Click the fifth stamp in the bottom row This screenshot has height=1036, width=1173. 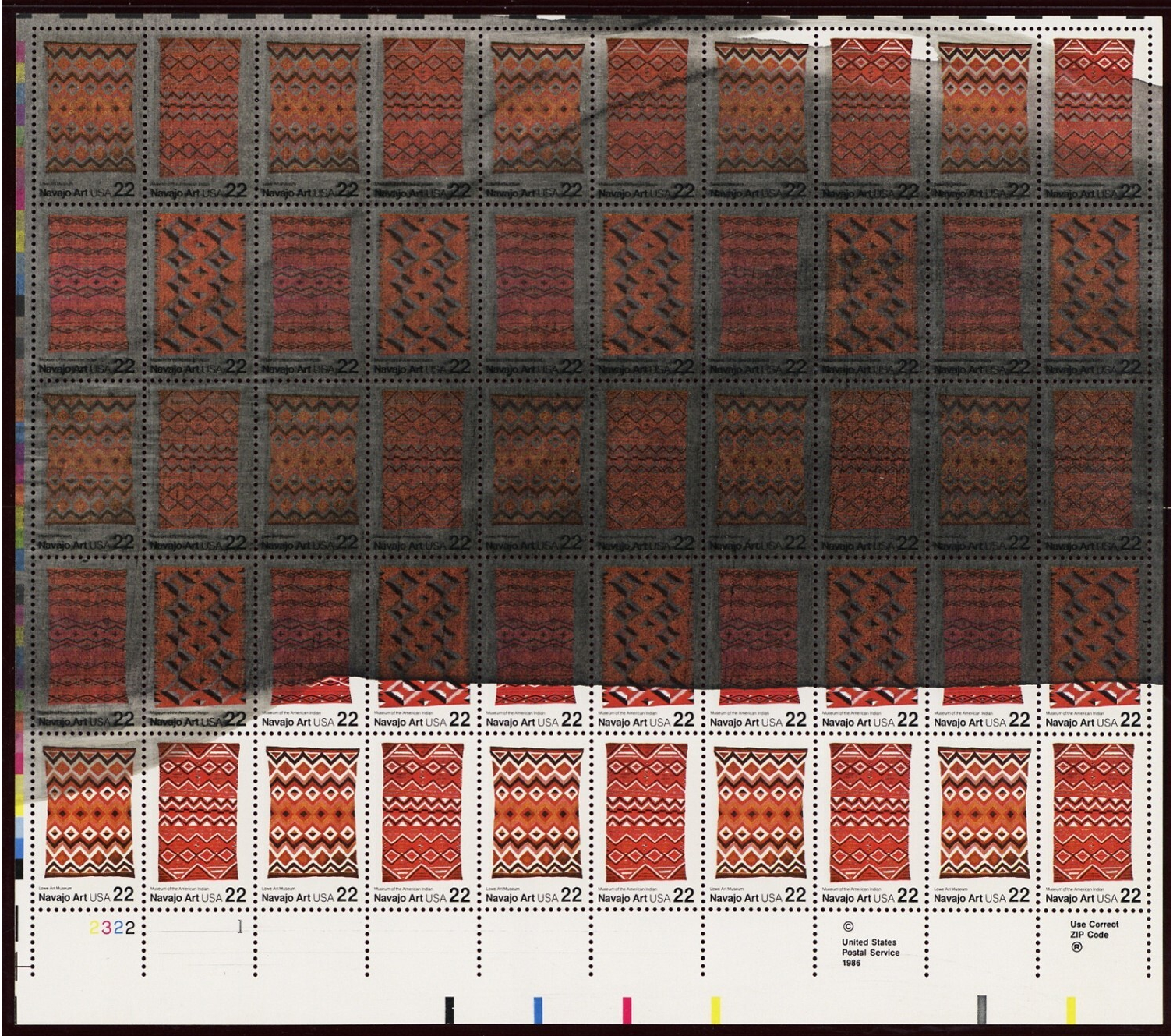[535, 822]
